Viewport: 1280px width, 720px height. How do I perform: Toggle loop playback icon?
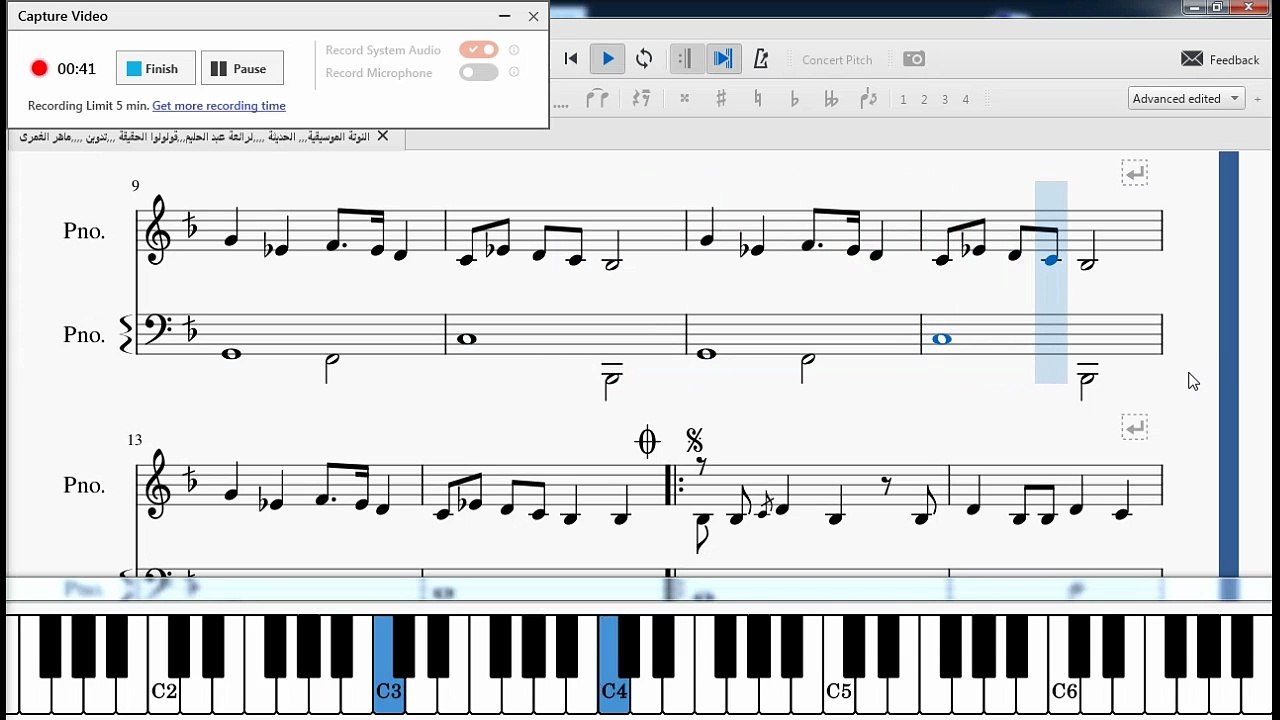(x=644, y=59)
